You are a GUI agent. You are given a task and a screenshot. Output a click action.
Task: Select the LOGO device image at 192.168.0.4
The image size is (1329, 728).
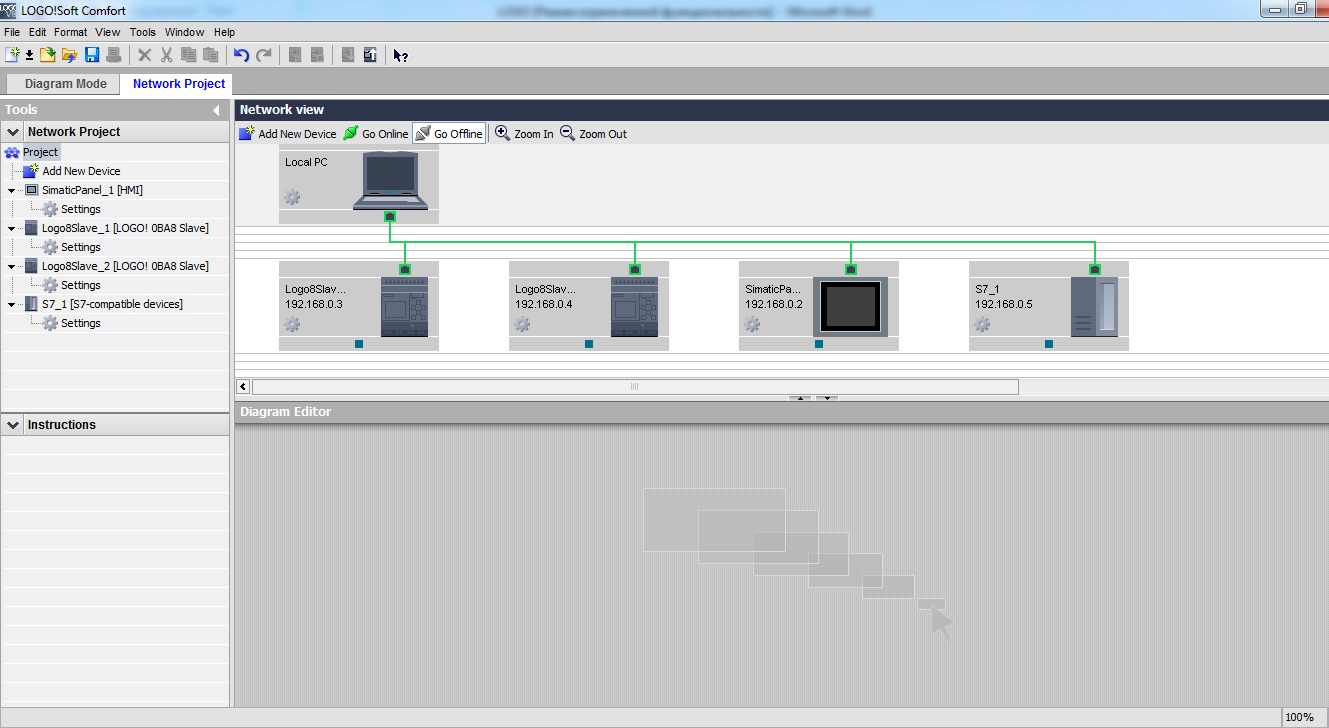click(x=634, y=307)
